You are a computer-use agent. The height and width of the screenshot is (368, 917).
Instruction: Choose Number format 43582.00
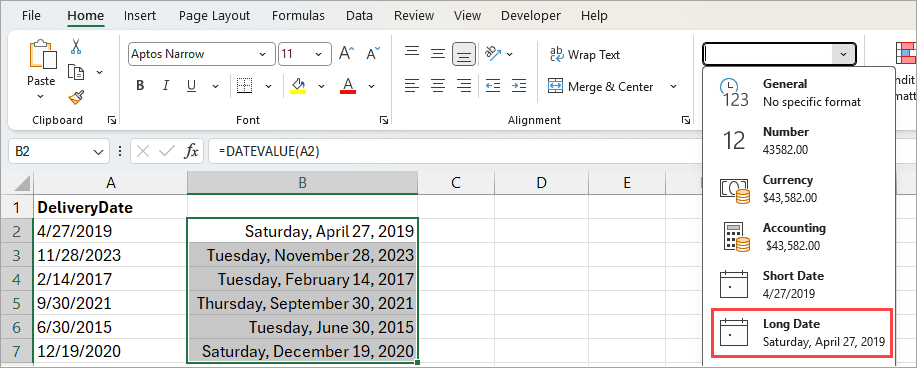(799, 140)
